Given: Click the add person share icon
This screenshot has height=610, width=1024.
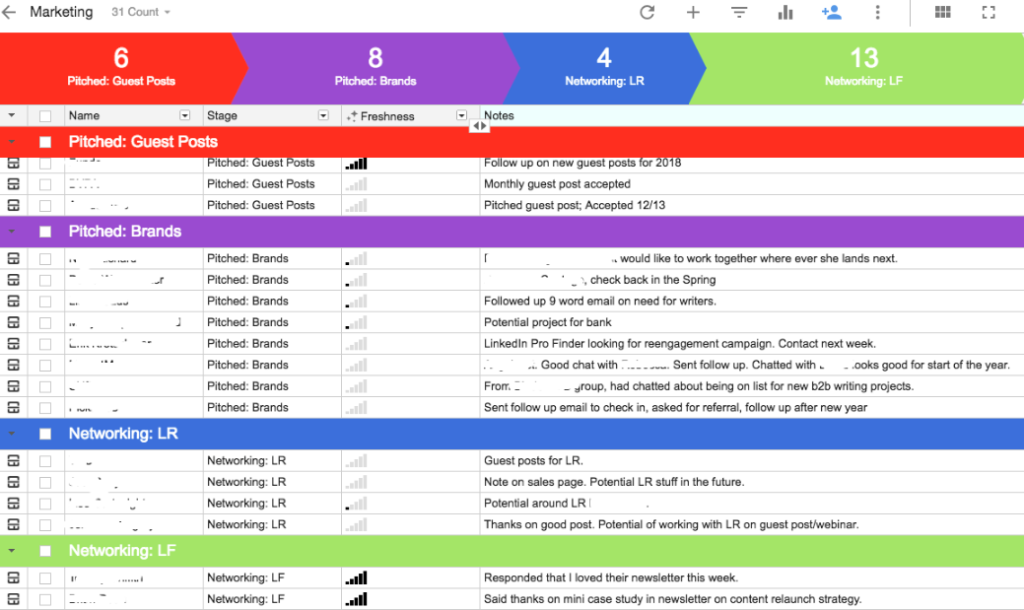Looking at the screenshot, I should [x=831, y=12].
